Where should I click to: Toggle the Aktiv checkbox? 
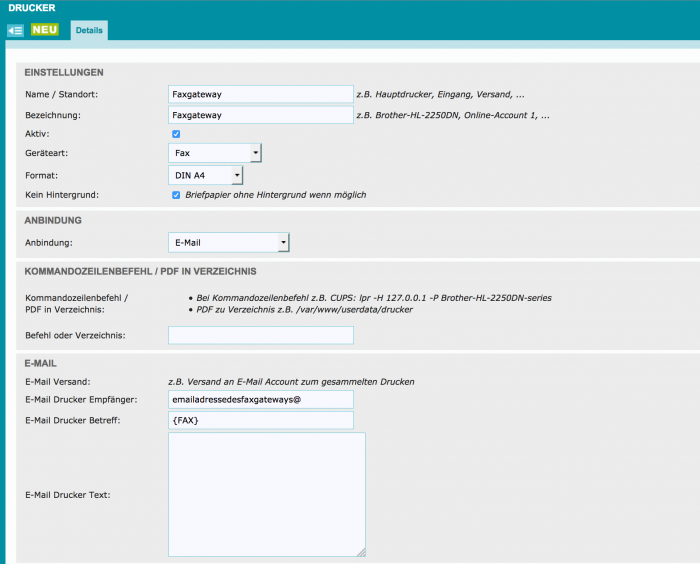pos(176,134)
